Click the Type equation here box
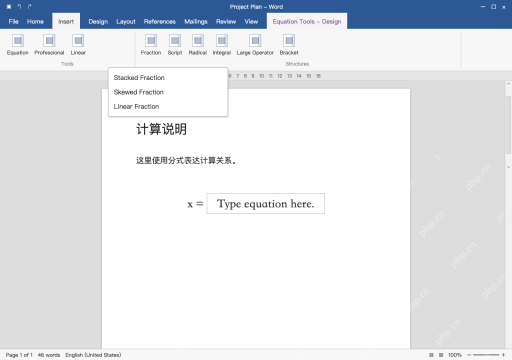The width and height of the screenshot is (512, 360). [x=266, y=204]
